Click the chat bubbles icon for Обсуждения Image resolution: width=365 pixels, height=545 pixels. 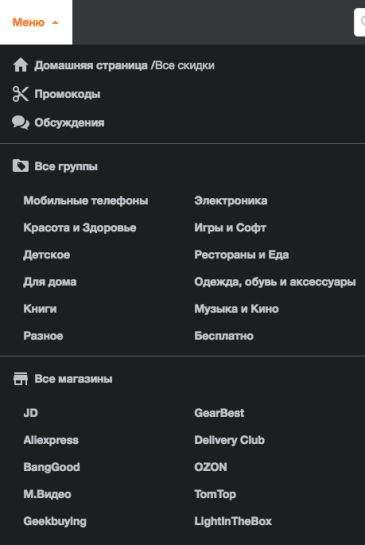coord(21,122)
